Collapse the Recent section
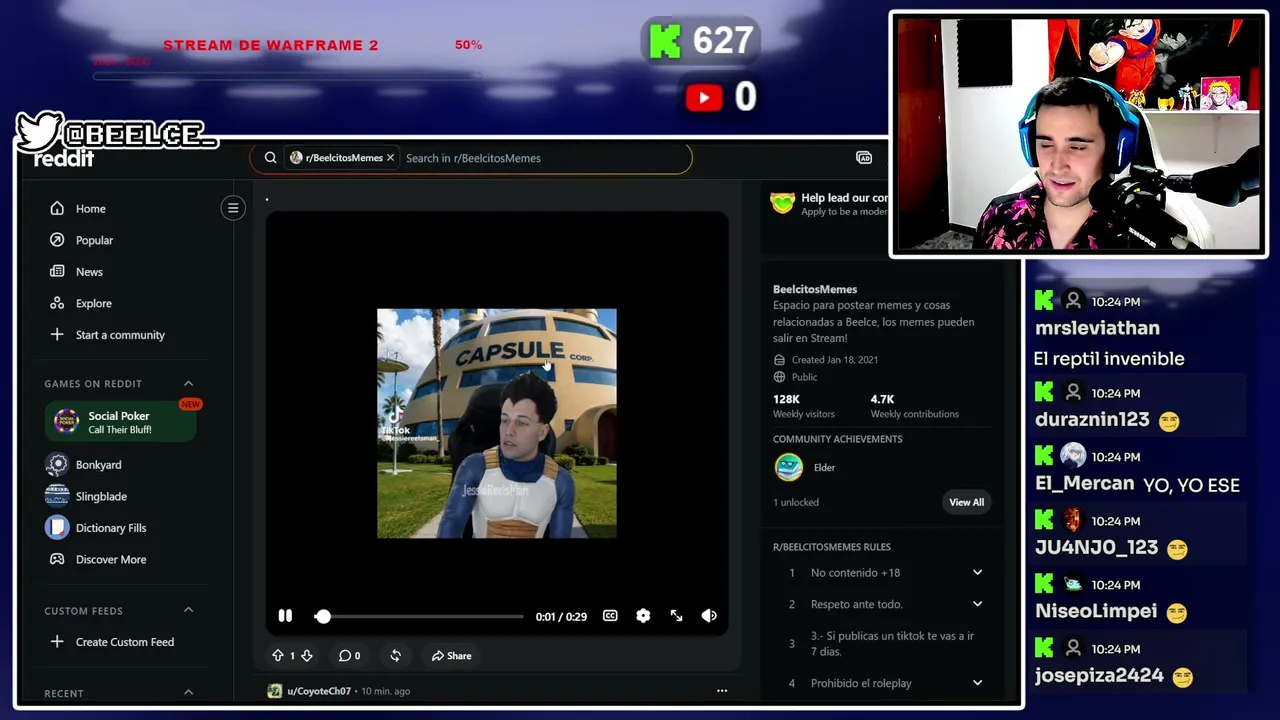 coord(188,692)
